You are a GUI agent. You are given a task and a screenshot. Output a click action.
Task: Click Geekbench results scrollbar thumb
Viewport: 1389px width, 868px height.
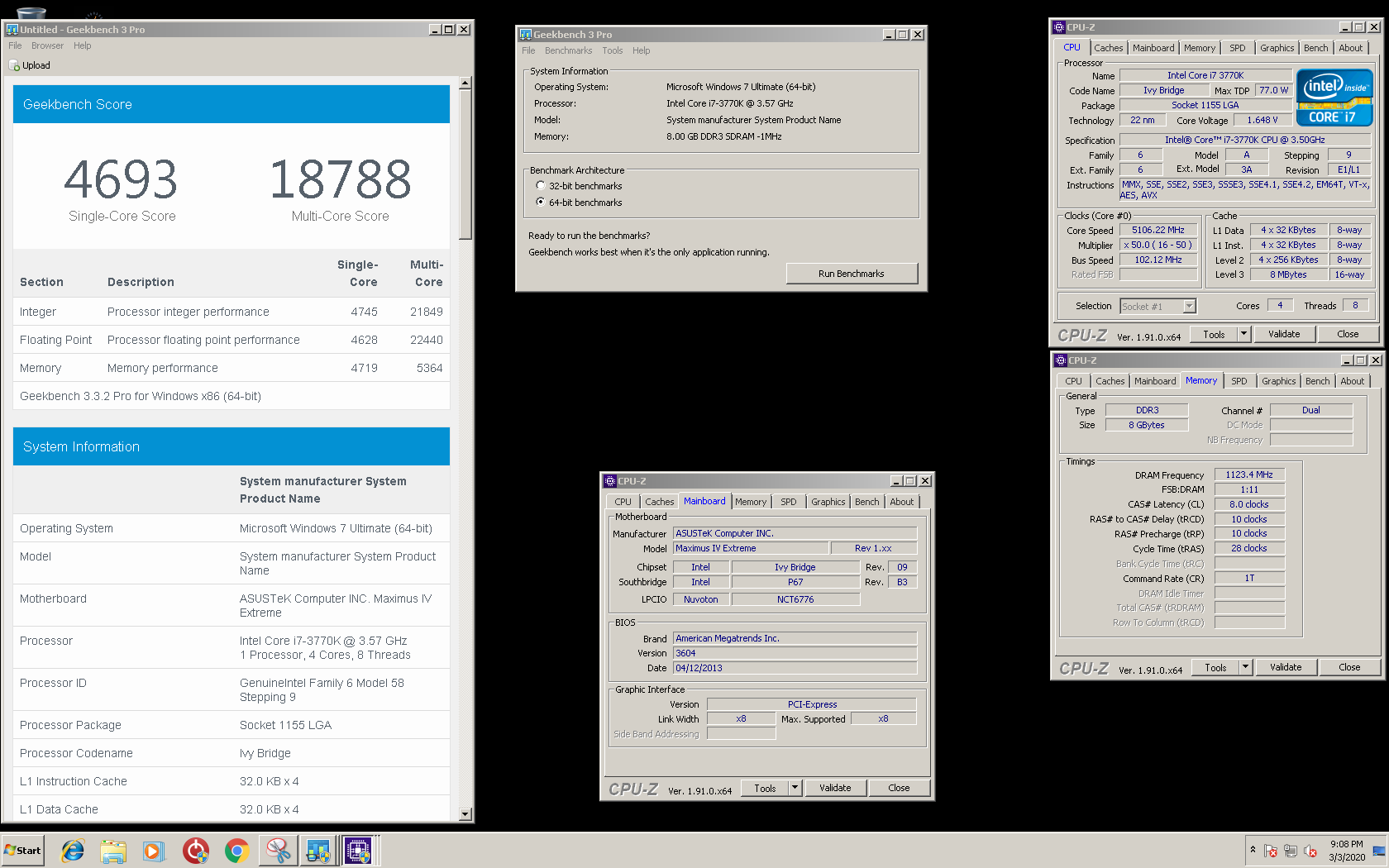click(x=465, y=164)
